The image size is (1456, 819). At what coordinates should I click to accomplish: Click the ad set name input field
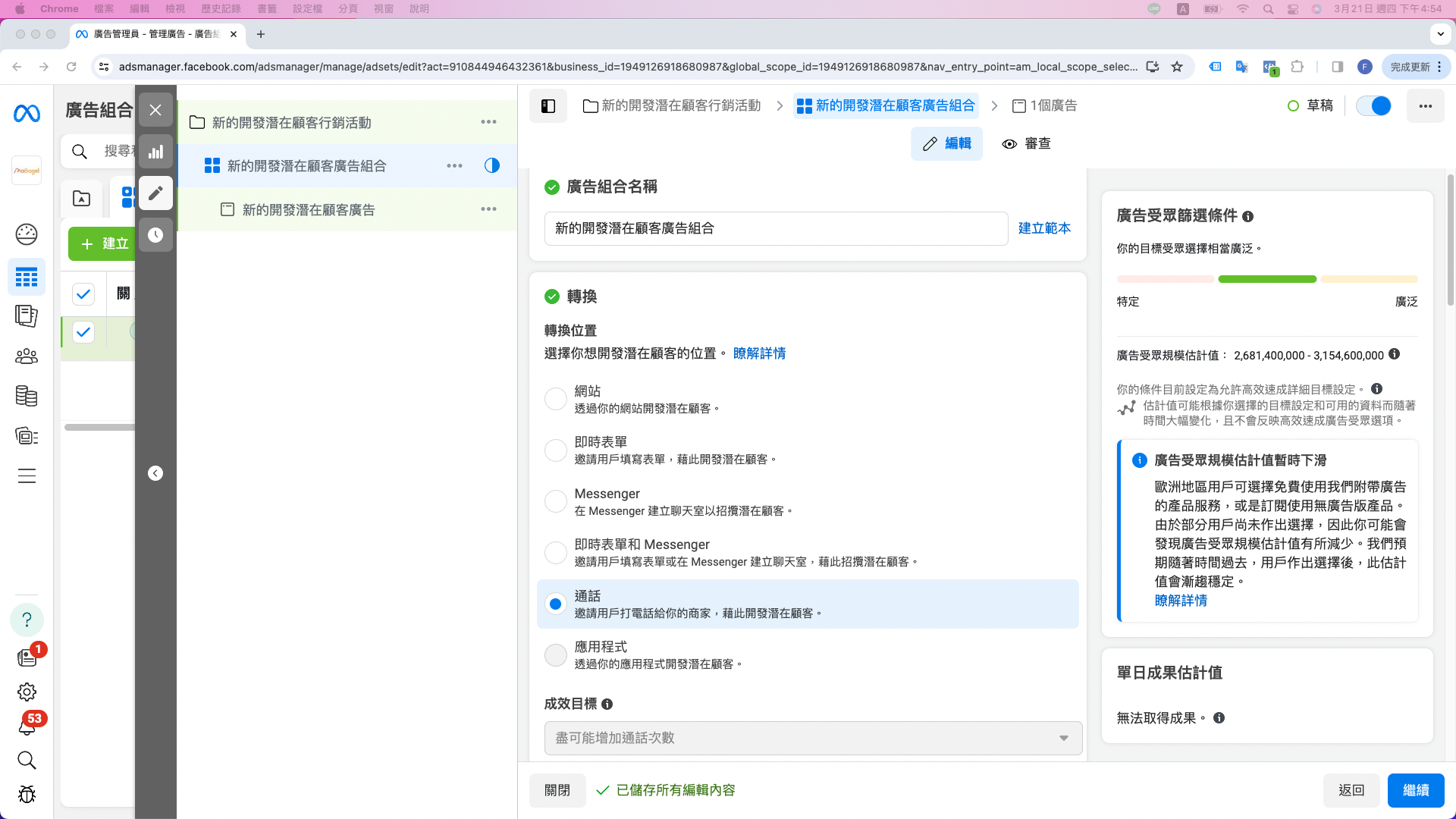click(x=776, y=228)
